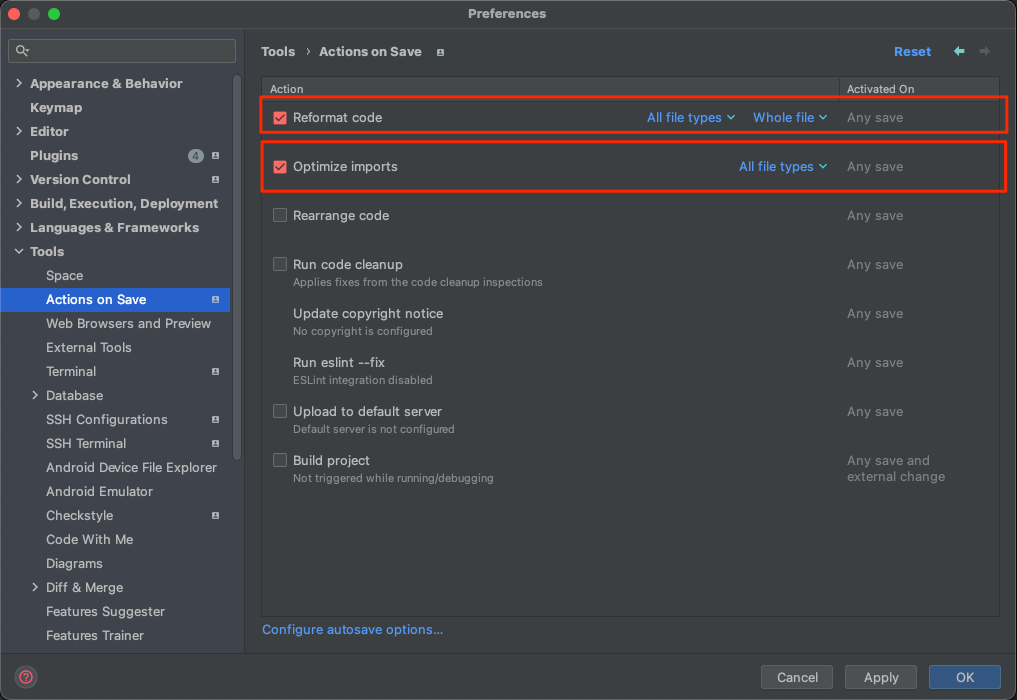Open Features Suggester settings

(105, 612)
